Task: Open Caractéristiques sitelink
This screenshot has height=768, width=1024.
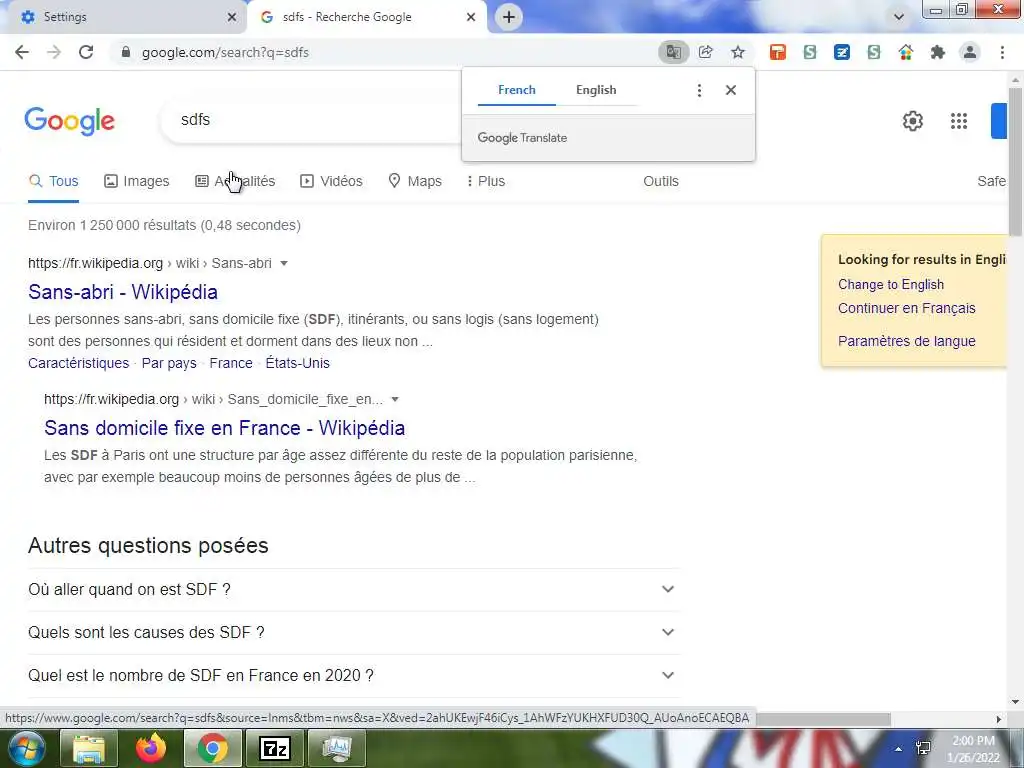Action: (x=78, y=363)
